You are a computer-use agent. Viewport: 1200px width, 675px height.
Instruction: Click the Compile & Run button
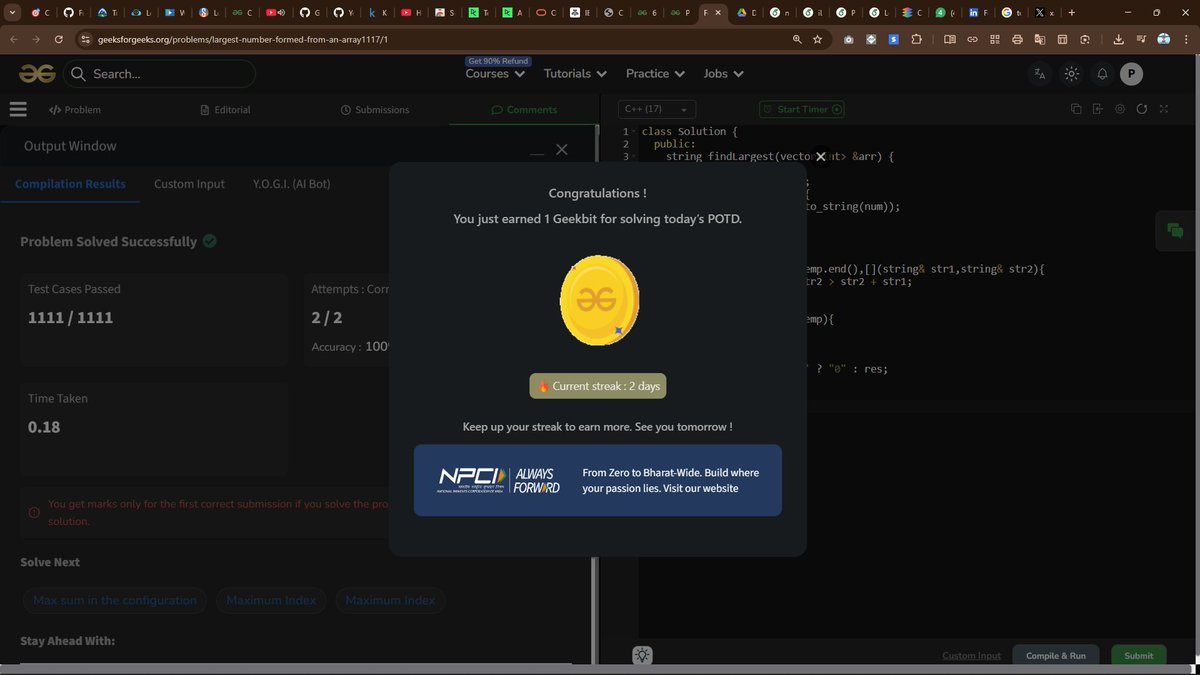coord(1056,655)
